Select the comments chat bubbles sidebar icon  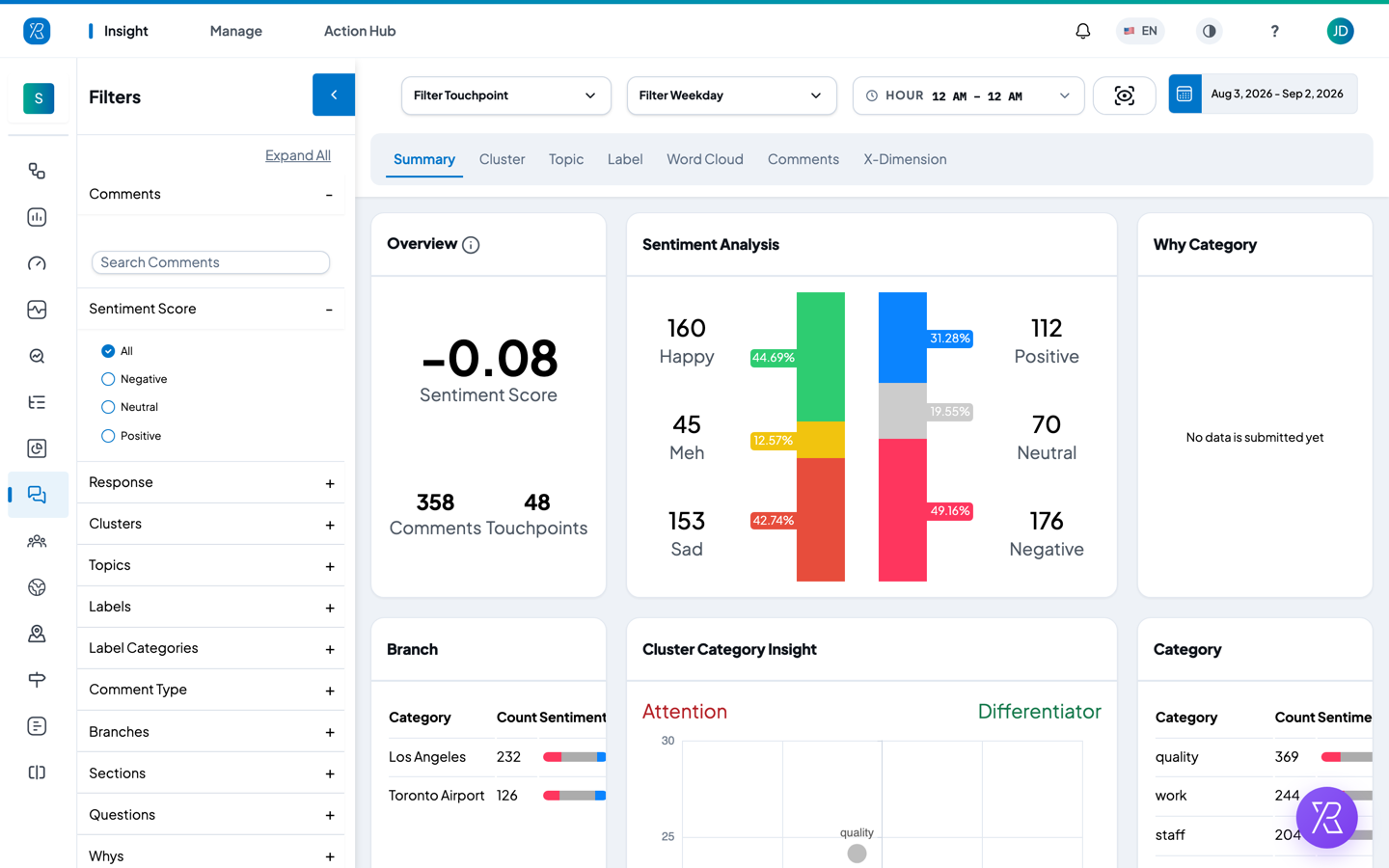[x=37, y=495]
